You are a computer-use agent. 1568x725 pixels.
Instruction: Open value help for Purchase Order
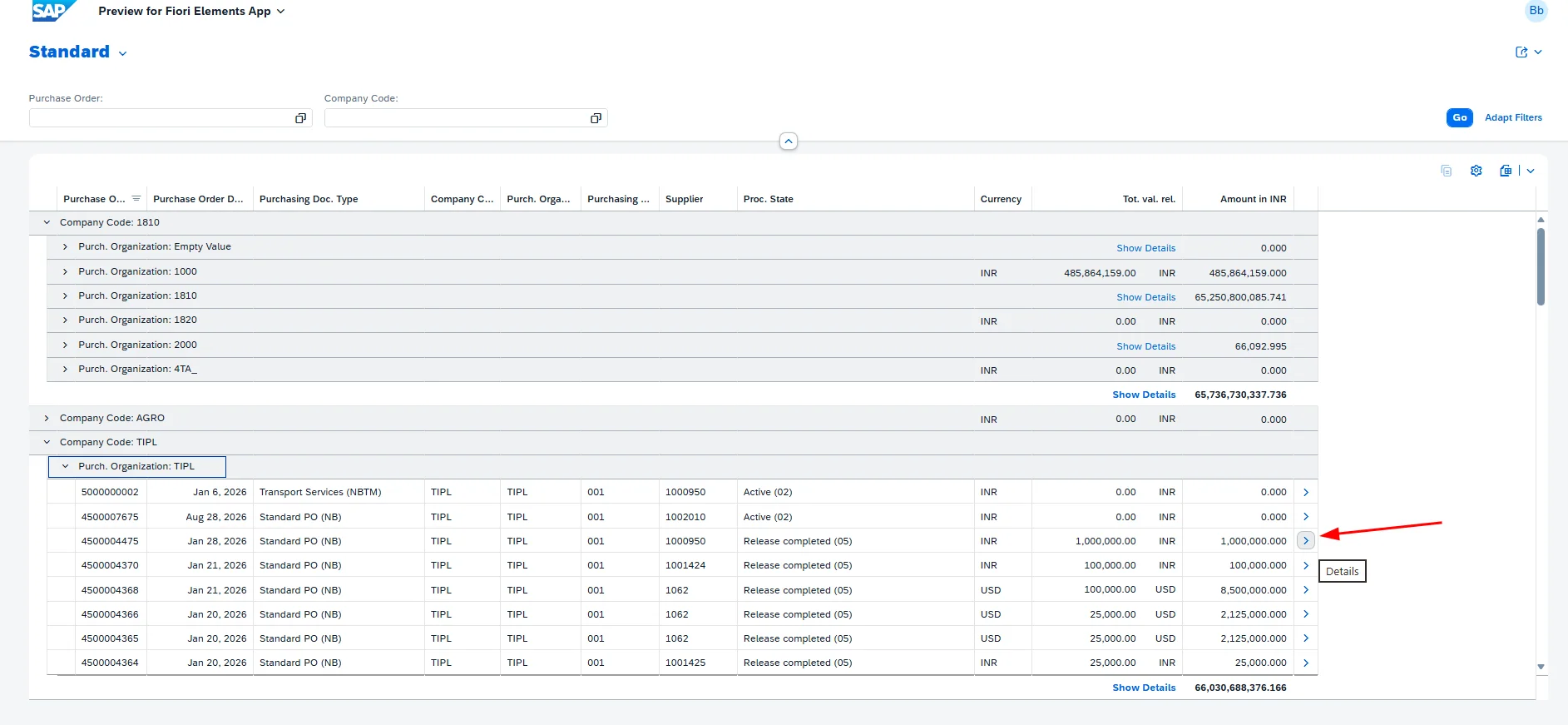coord(300,118)
